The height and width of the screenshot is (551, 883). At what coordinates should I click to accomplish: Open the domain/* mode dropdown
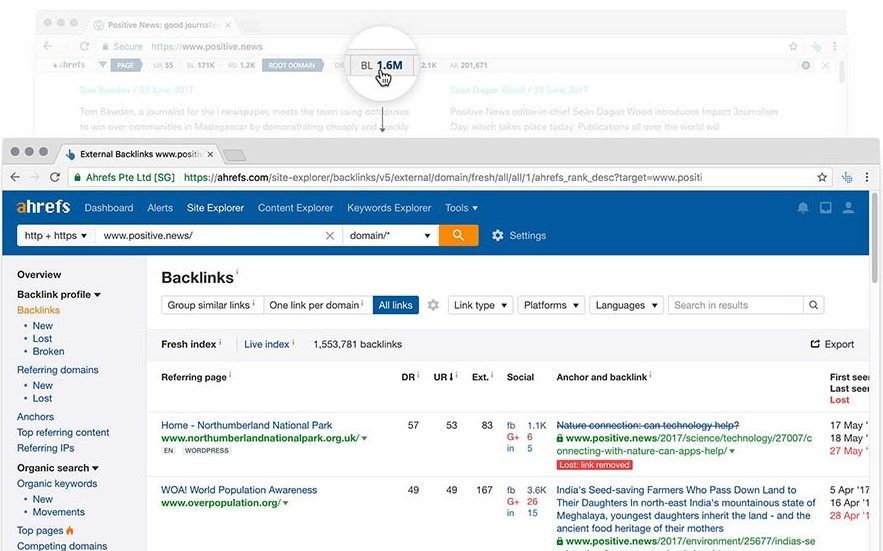[x=390, y=235]
